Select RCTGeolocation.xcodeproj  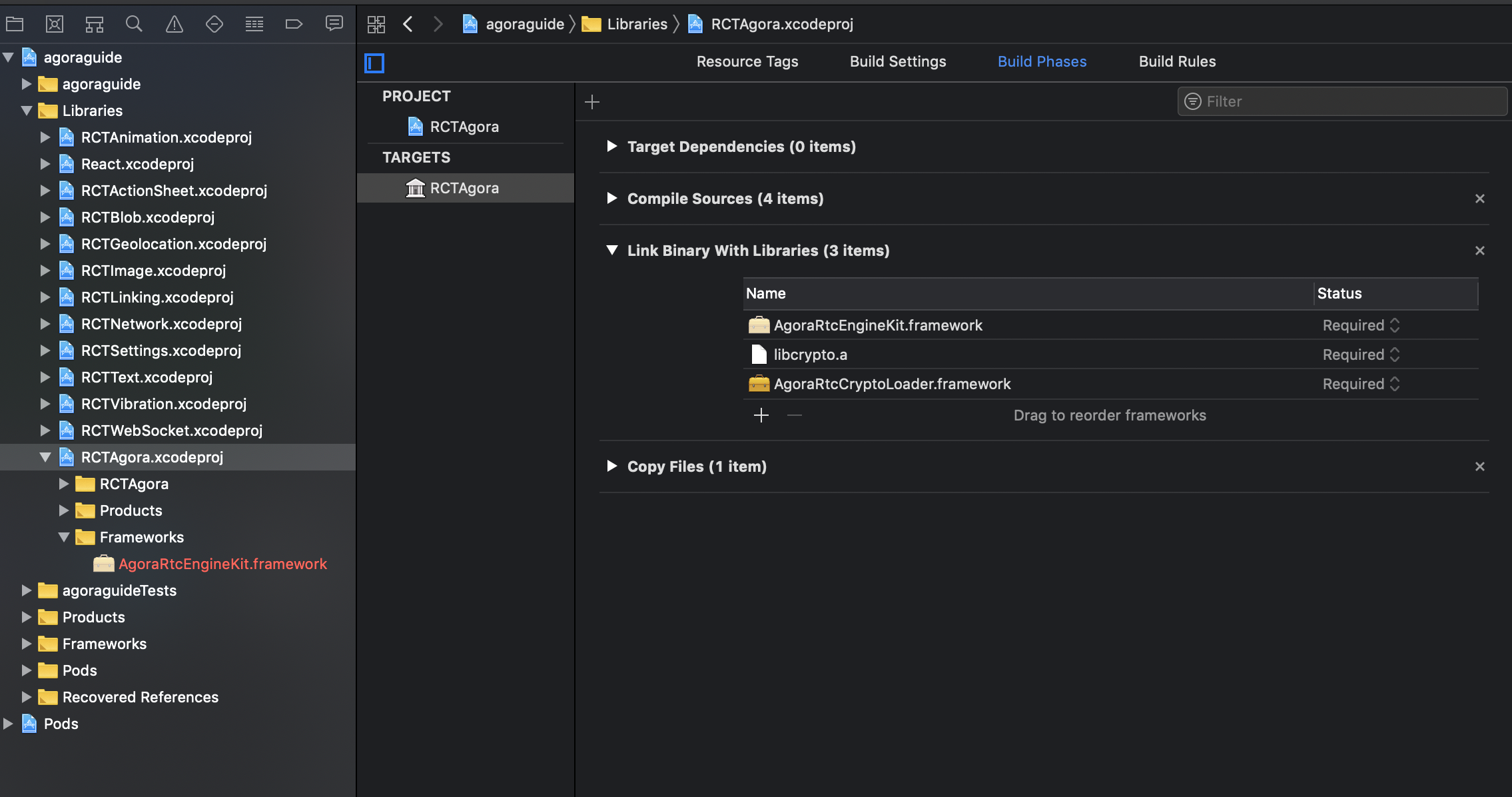(173, 244)
